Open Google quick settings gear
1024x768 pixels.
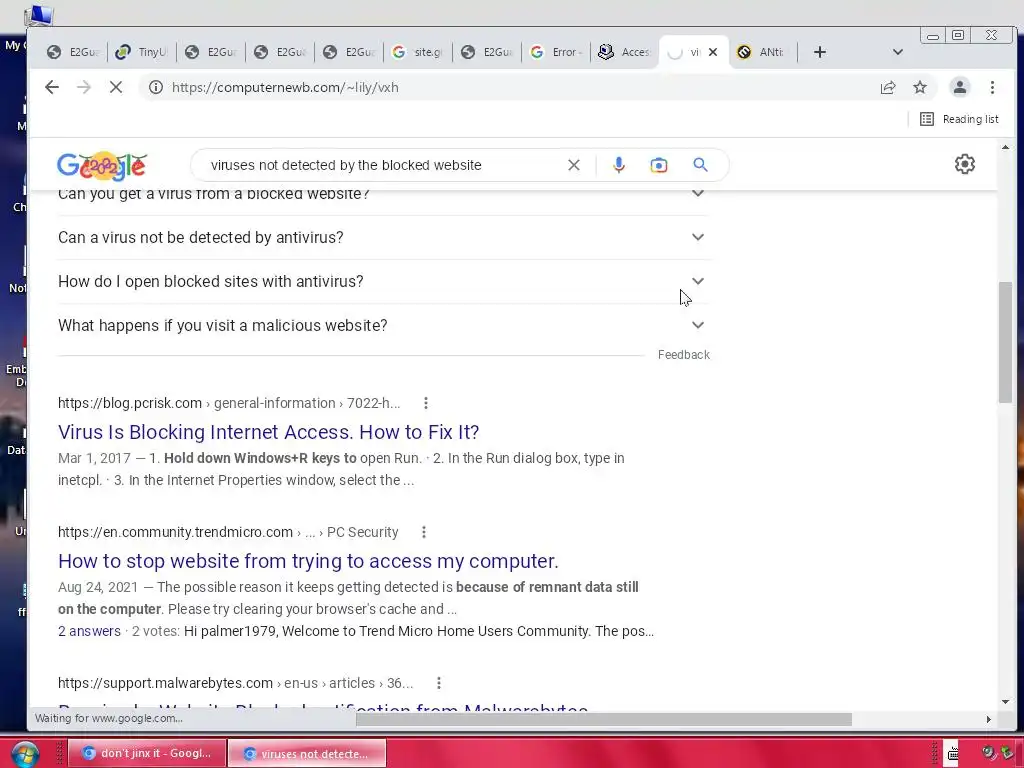click(x=965, y=164)
